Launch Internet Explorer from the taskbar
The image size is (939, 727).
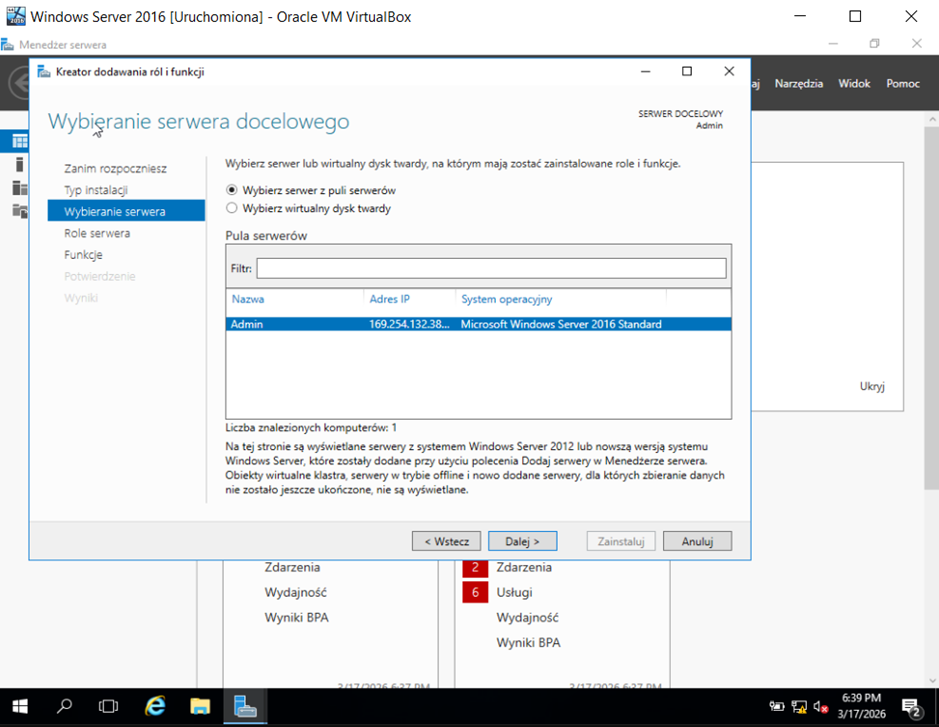point(155,706)
